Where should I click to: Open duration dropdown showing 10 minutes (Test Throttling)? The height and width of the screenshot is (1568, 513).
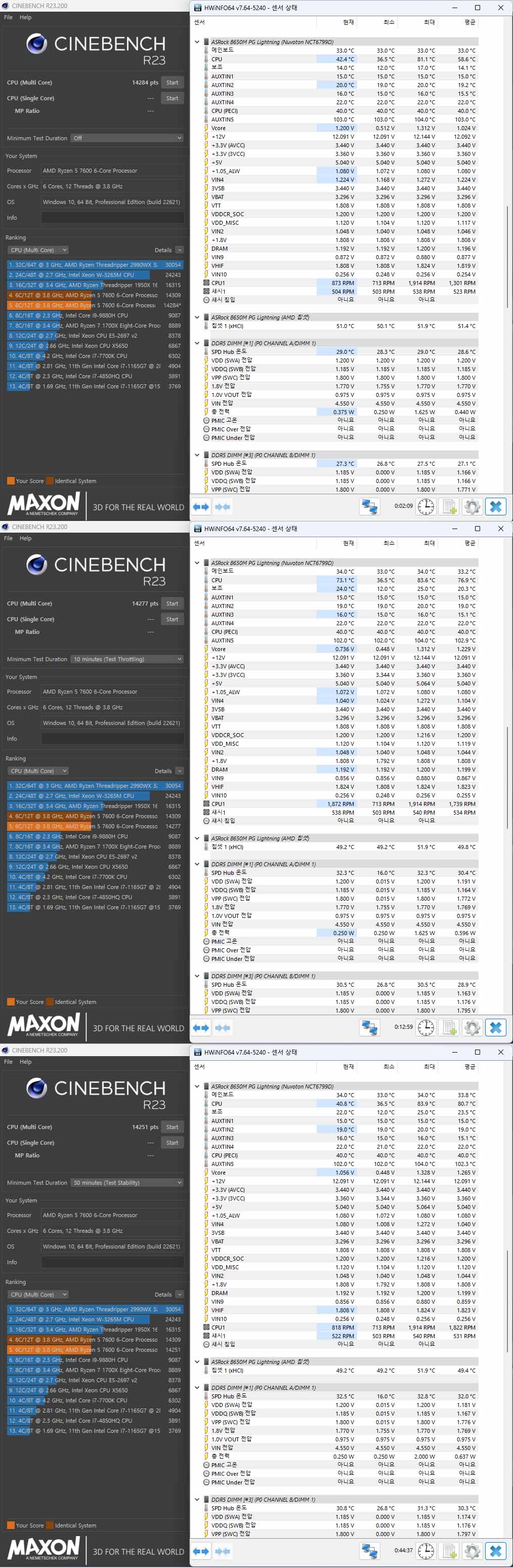(126, 659)
